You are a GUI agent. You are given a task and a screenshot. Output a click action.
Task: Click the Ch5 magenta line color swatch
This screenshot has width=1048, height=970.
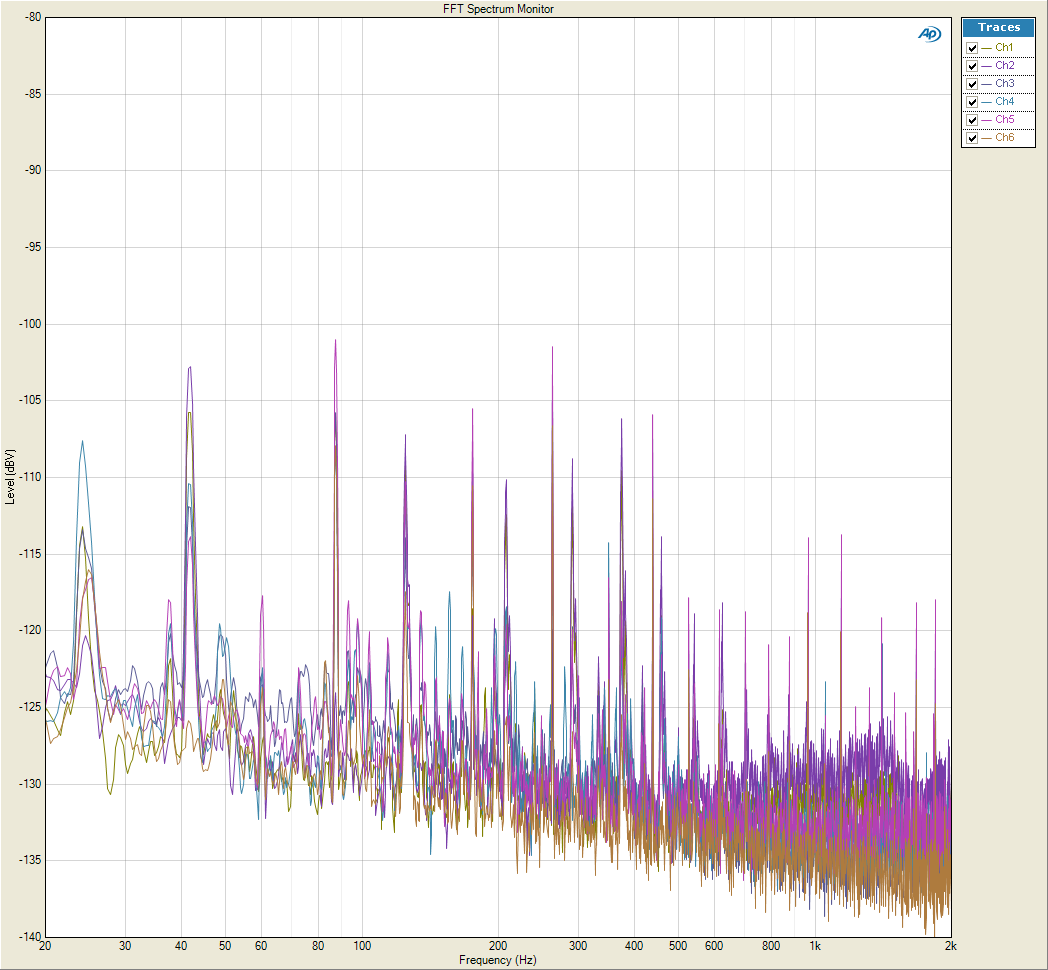point(987,121)
